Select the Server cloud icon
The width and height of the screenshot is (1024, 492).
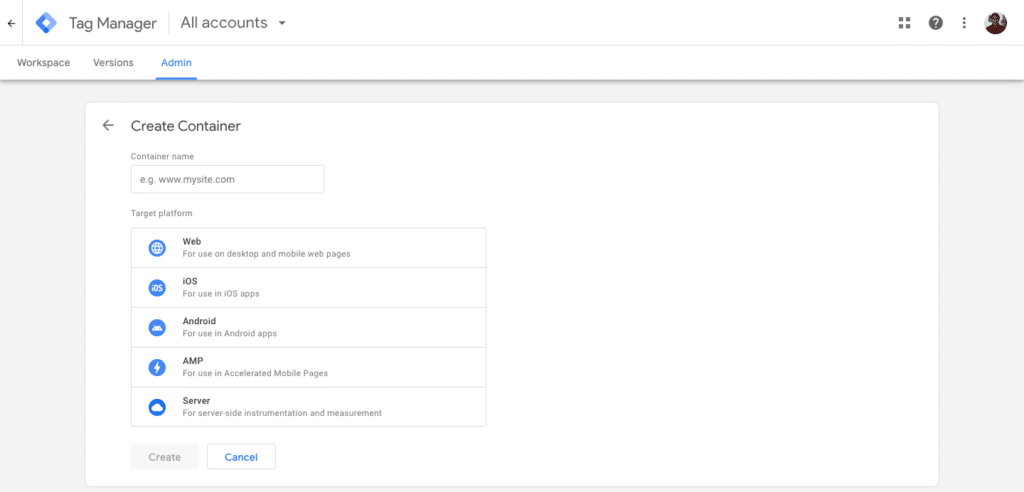(157, 407)
